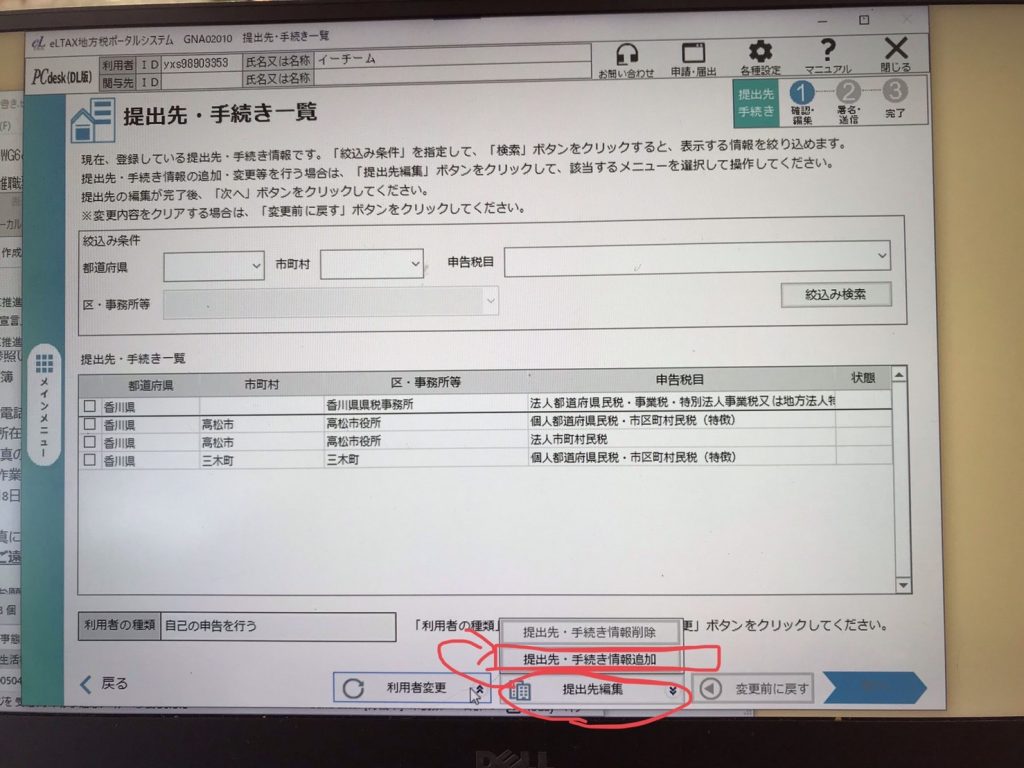
Task: Open the 申請・届出 window icon
Action: [693, 60]
